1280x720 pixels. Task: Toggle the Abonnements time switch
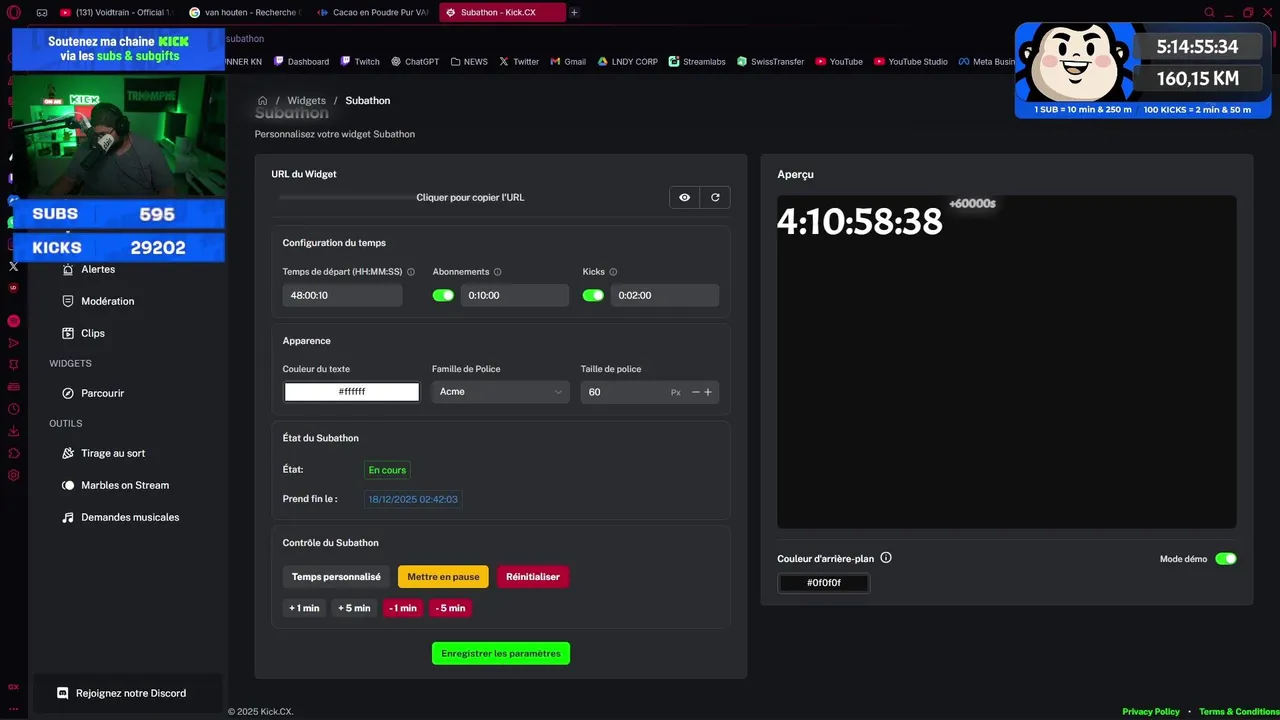(443, 296)
